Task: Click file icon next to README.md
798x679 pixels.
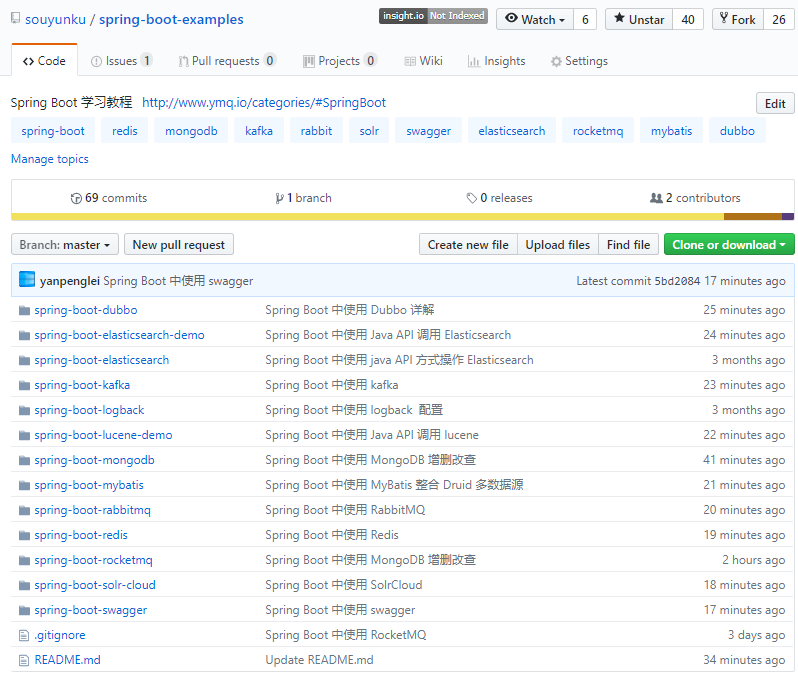Action: pos(23,660)
